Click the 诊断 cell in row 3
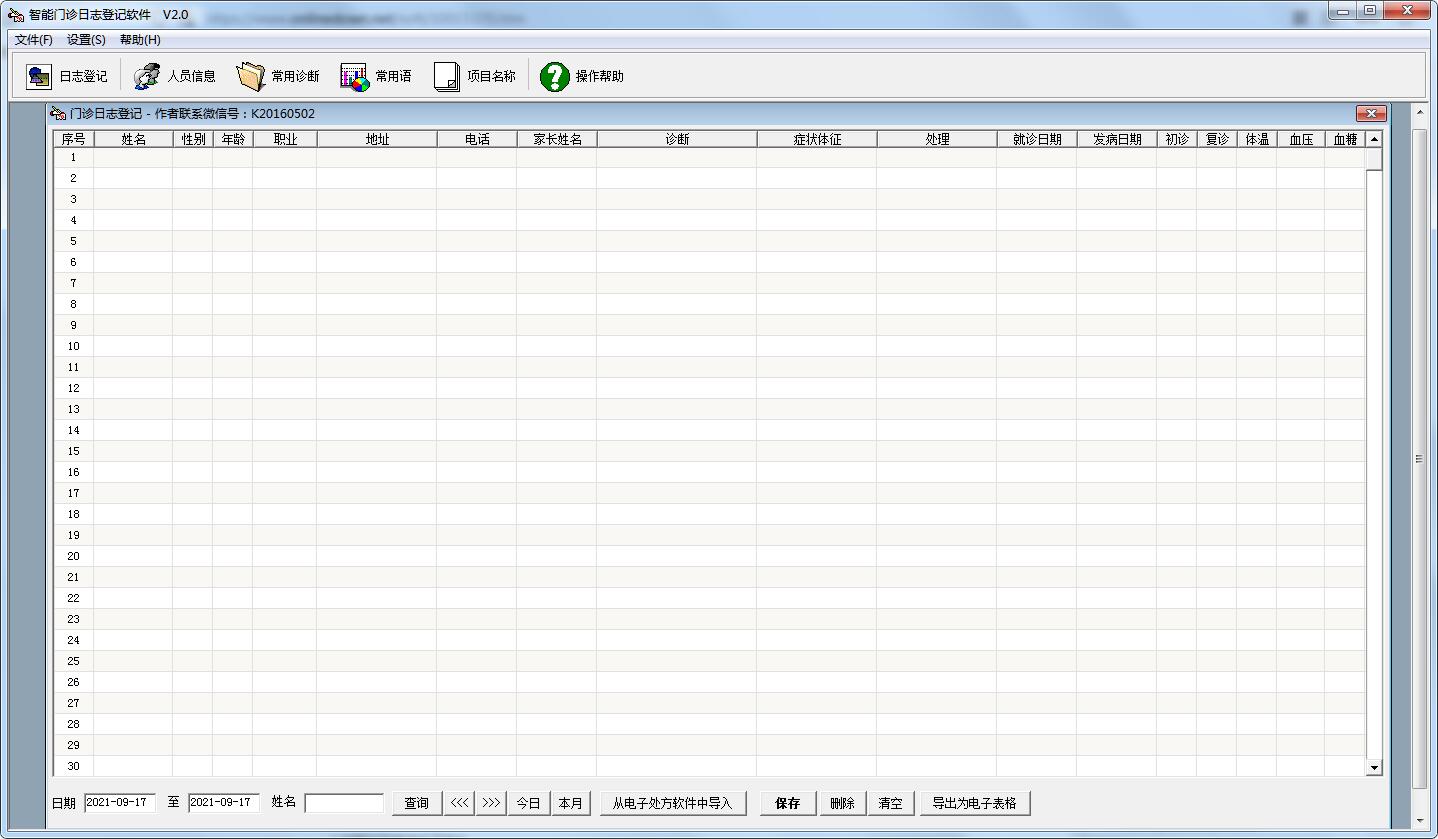This screenshot has width=1438, height=839. 677,199
